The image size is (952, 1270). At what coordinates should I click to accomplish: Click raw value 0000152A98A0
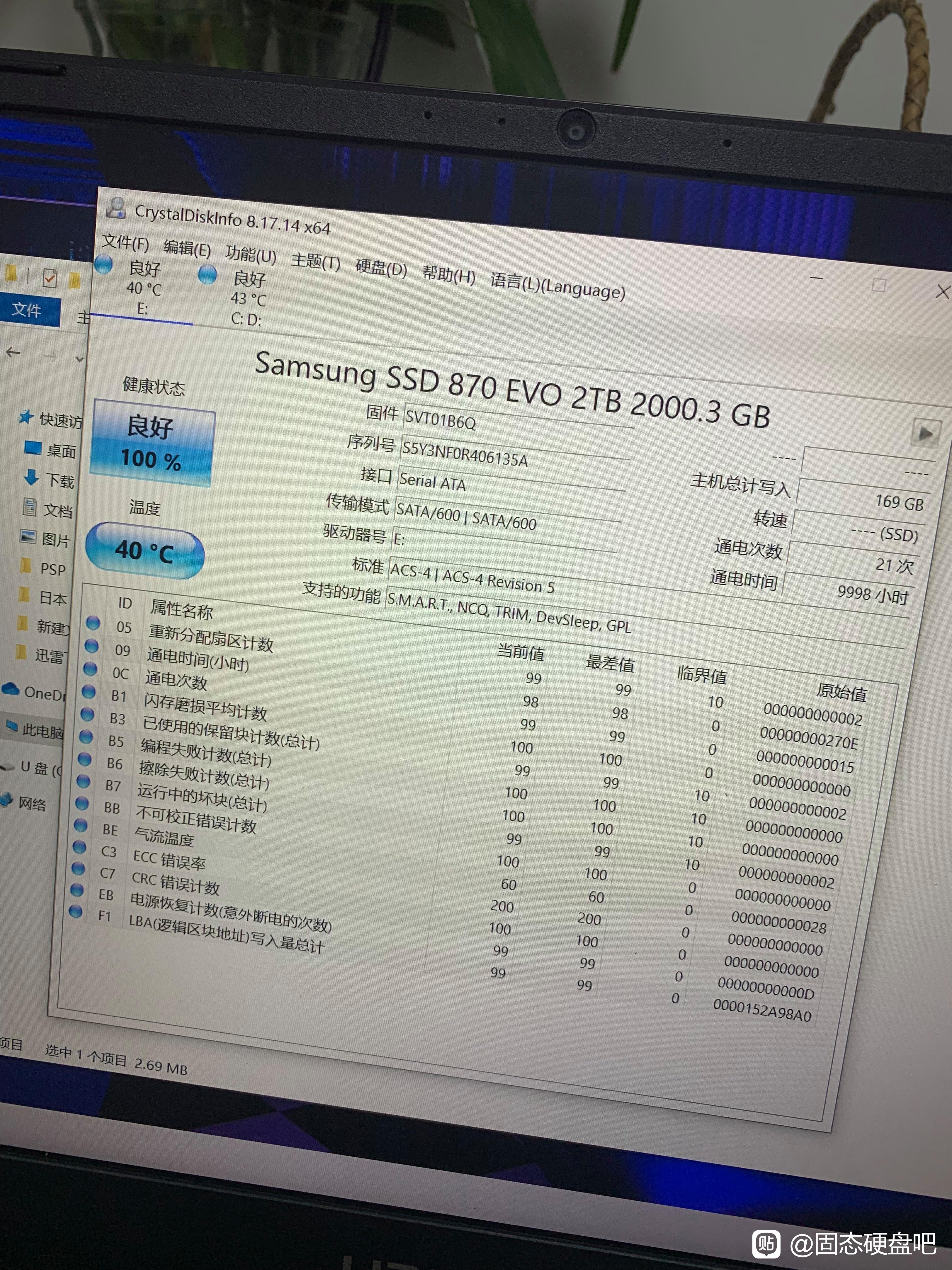click(762, 1010)
